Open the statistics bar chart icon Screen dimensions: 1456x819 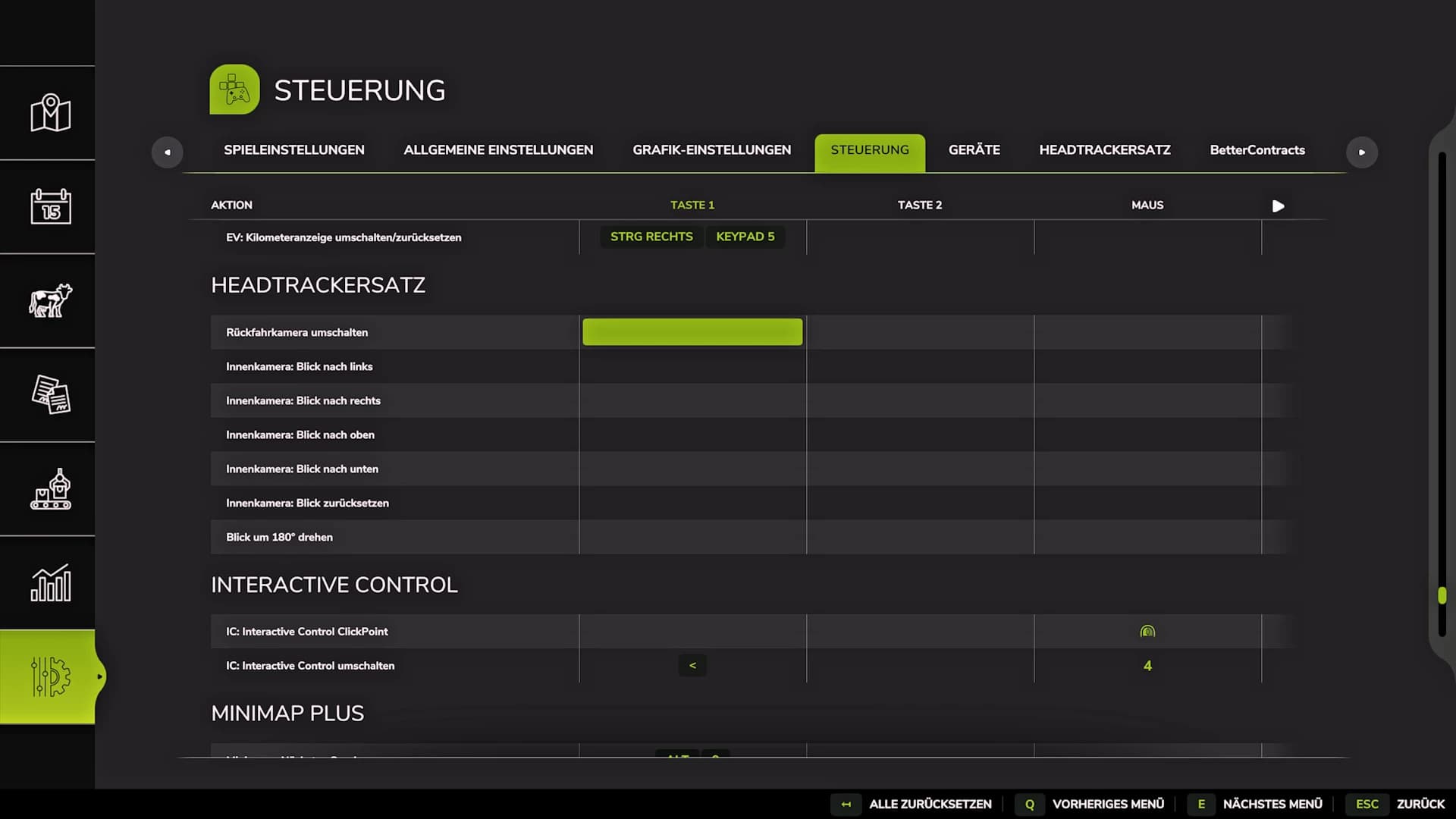pyautogui.click(x=50, y=582)
